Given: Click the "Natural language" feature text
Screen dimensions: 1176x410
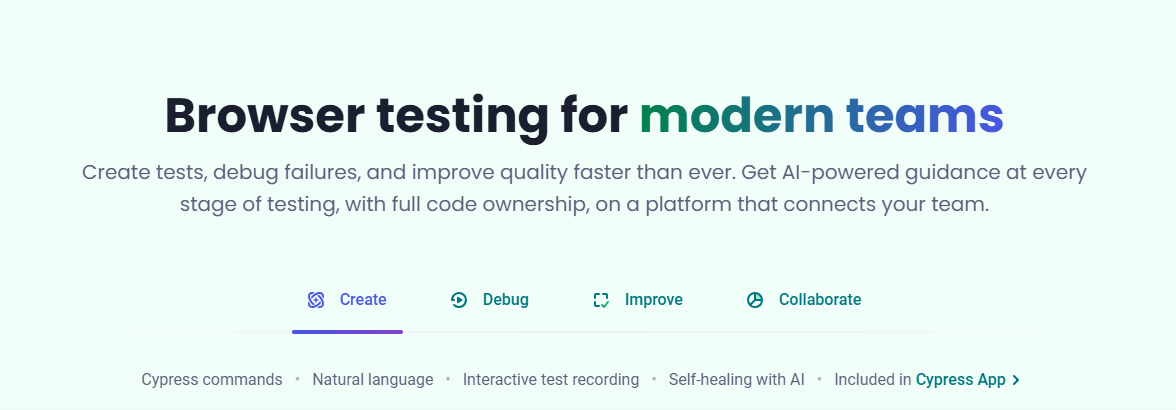Looking at the screenshot, I should point(373,380).
